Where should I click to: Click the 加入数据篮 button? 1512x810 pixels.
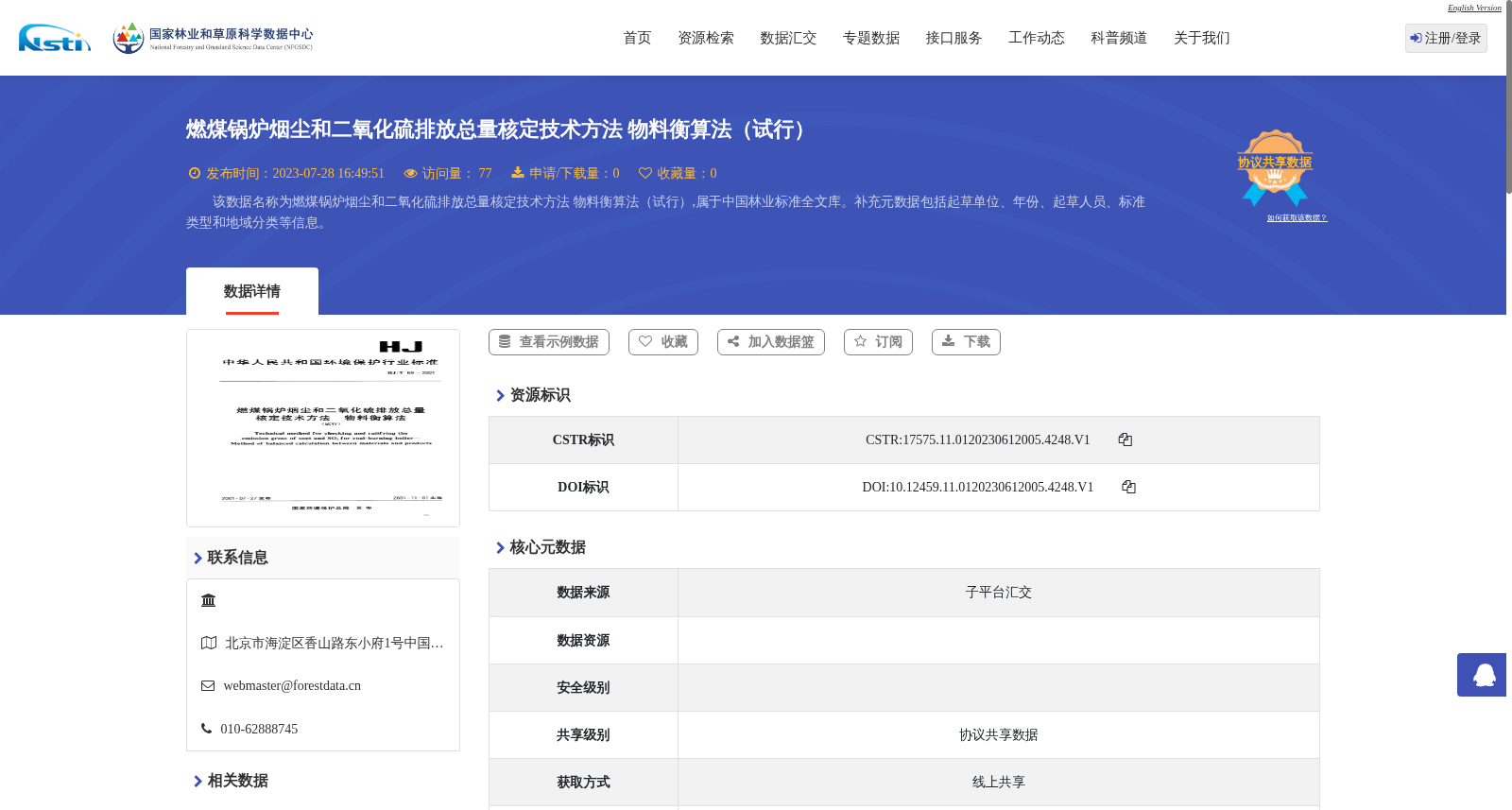pos(771,342)
